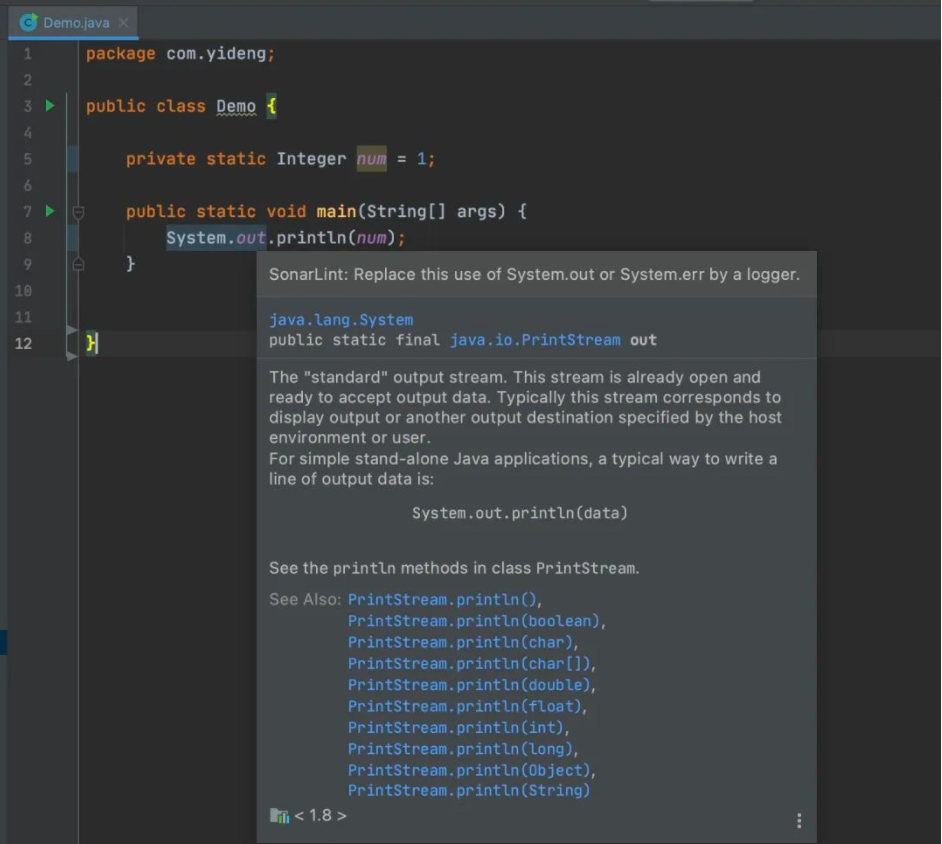
Task: Click the 'package' keyword on line 1
Action: point(121,54)
